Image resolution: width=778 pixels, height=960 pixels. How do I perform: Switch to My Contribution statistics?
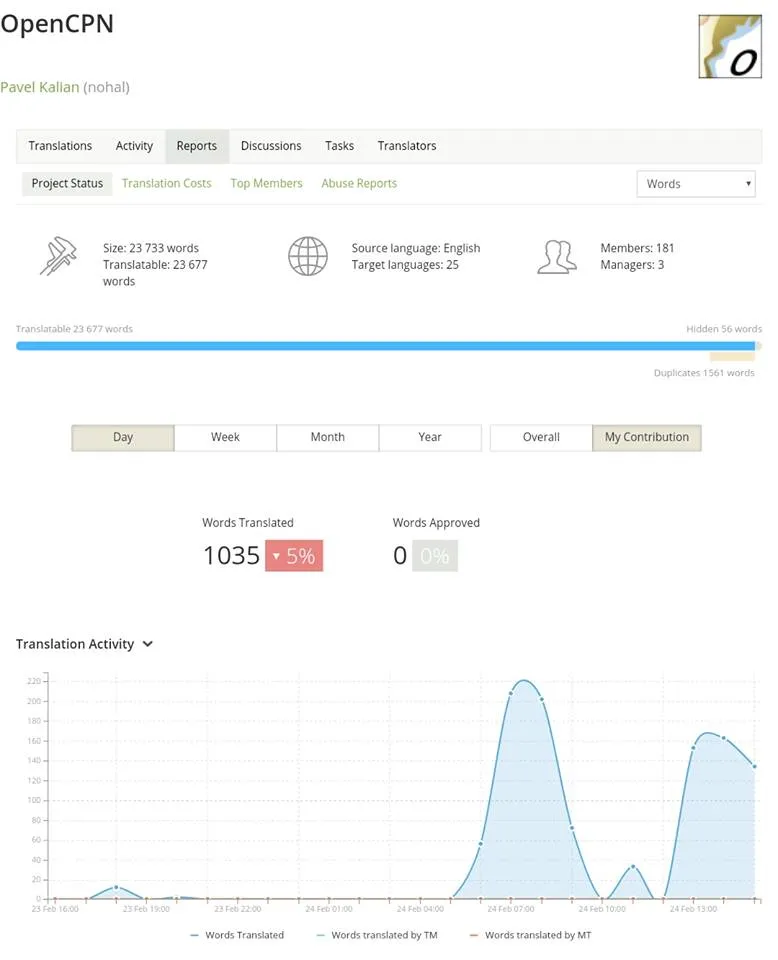[647, 437]
